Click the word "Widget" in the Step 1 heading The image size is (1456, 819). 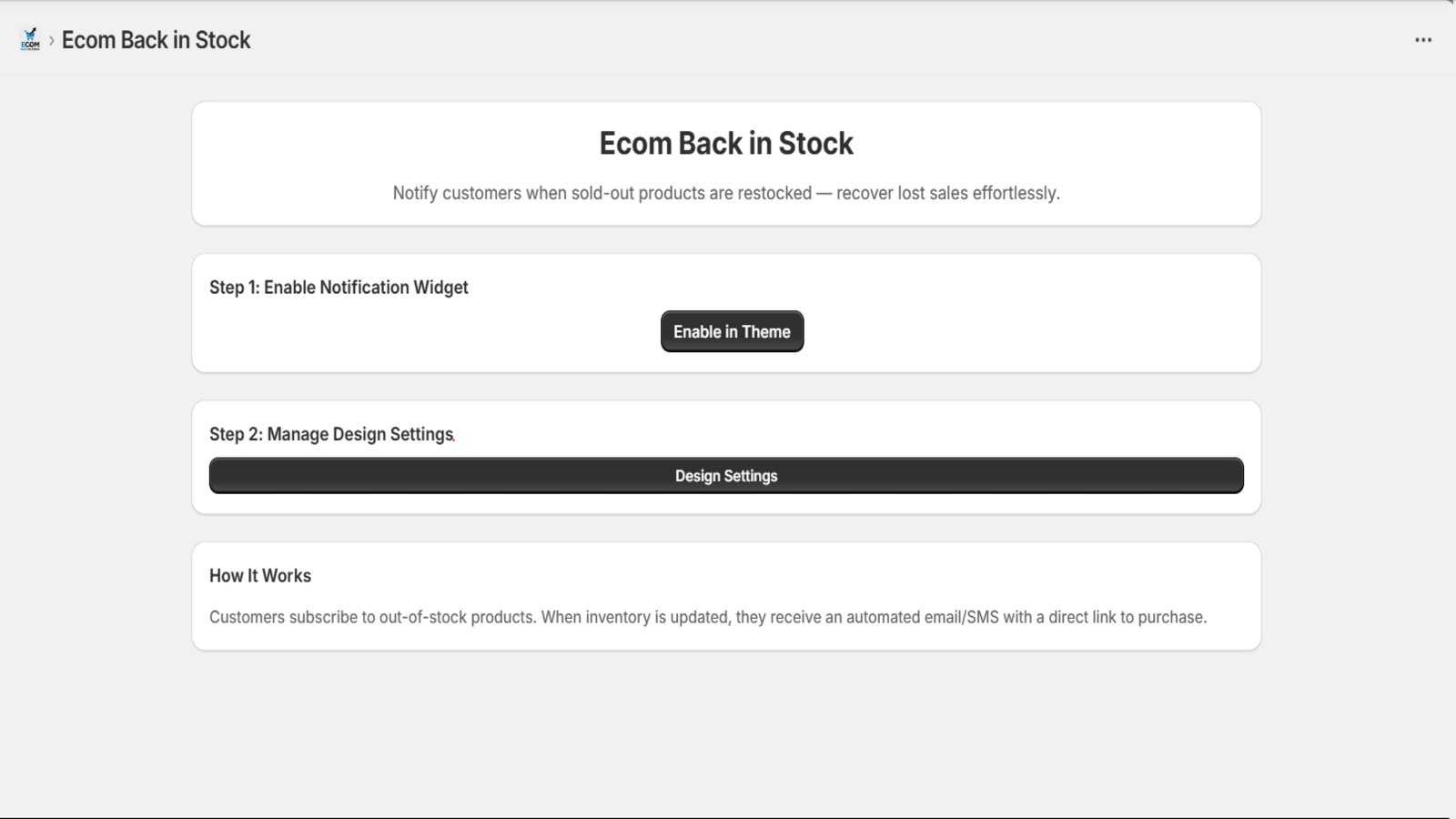tap(440, 288)
